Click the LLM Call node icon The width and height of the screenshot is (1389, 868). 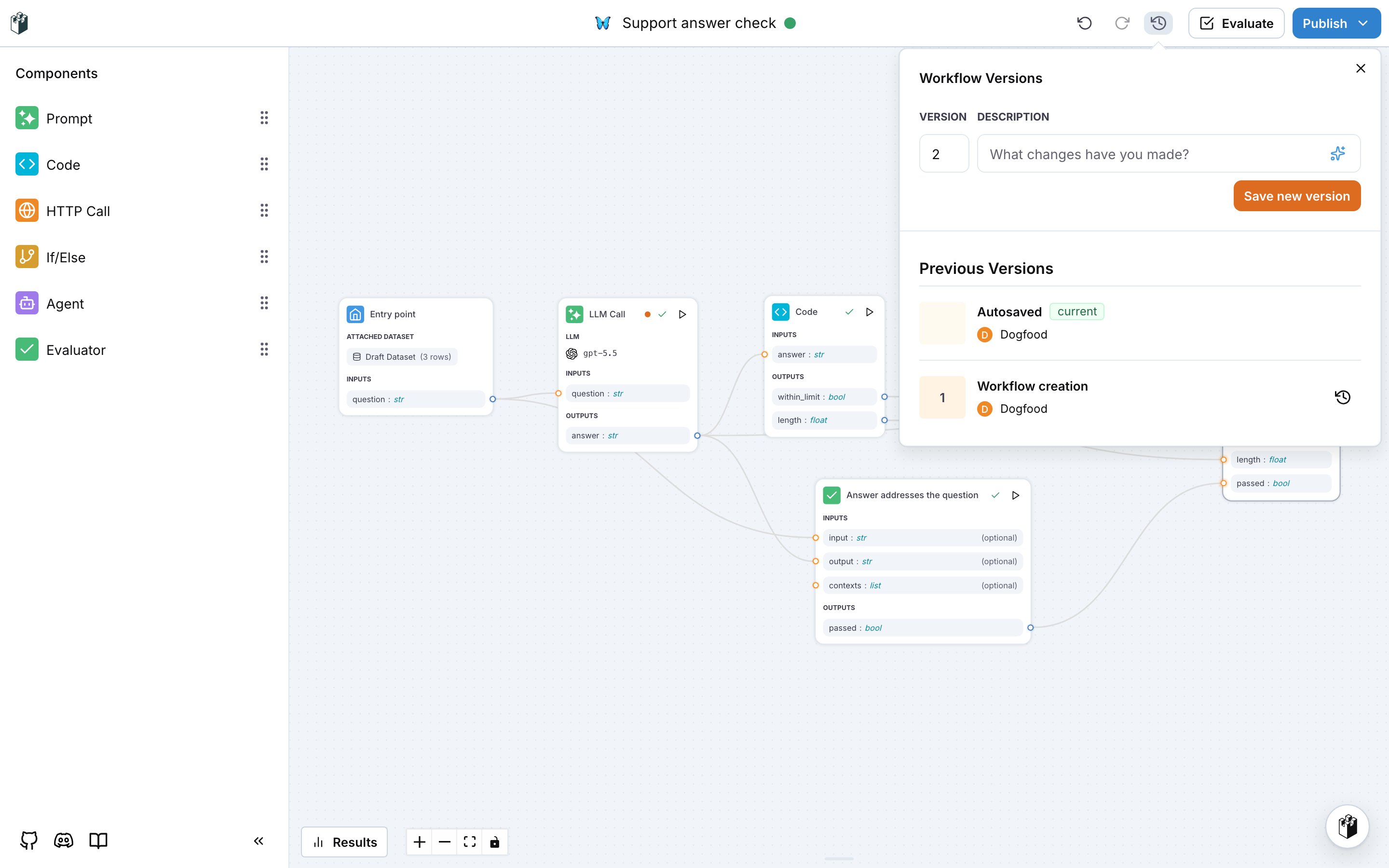coord(574,314)
